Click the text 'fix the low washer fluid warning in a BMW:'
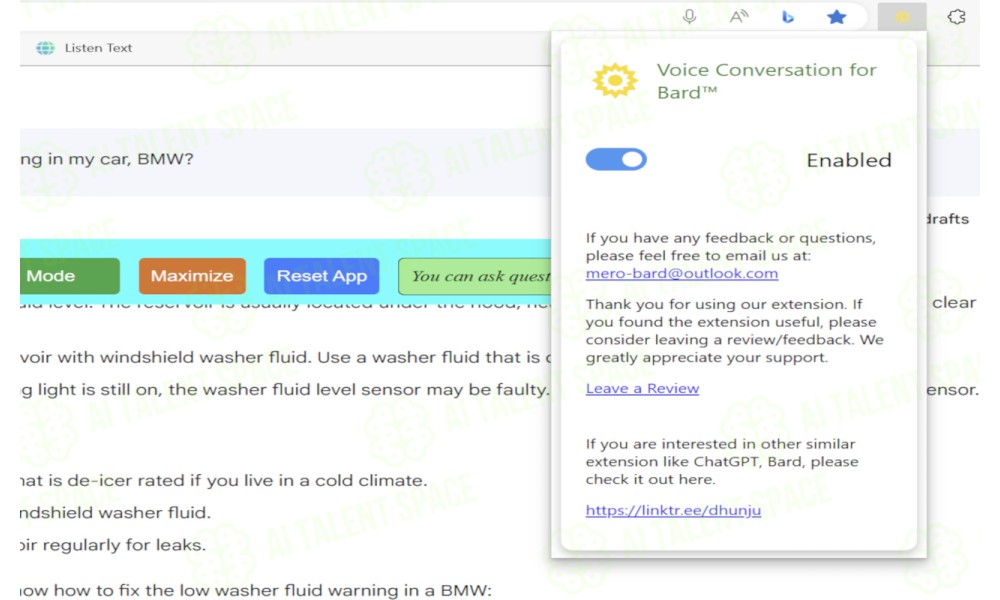Viewport: 1000px width, 600px height. 307,590
